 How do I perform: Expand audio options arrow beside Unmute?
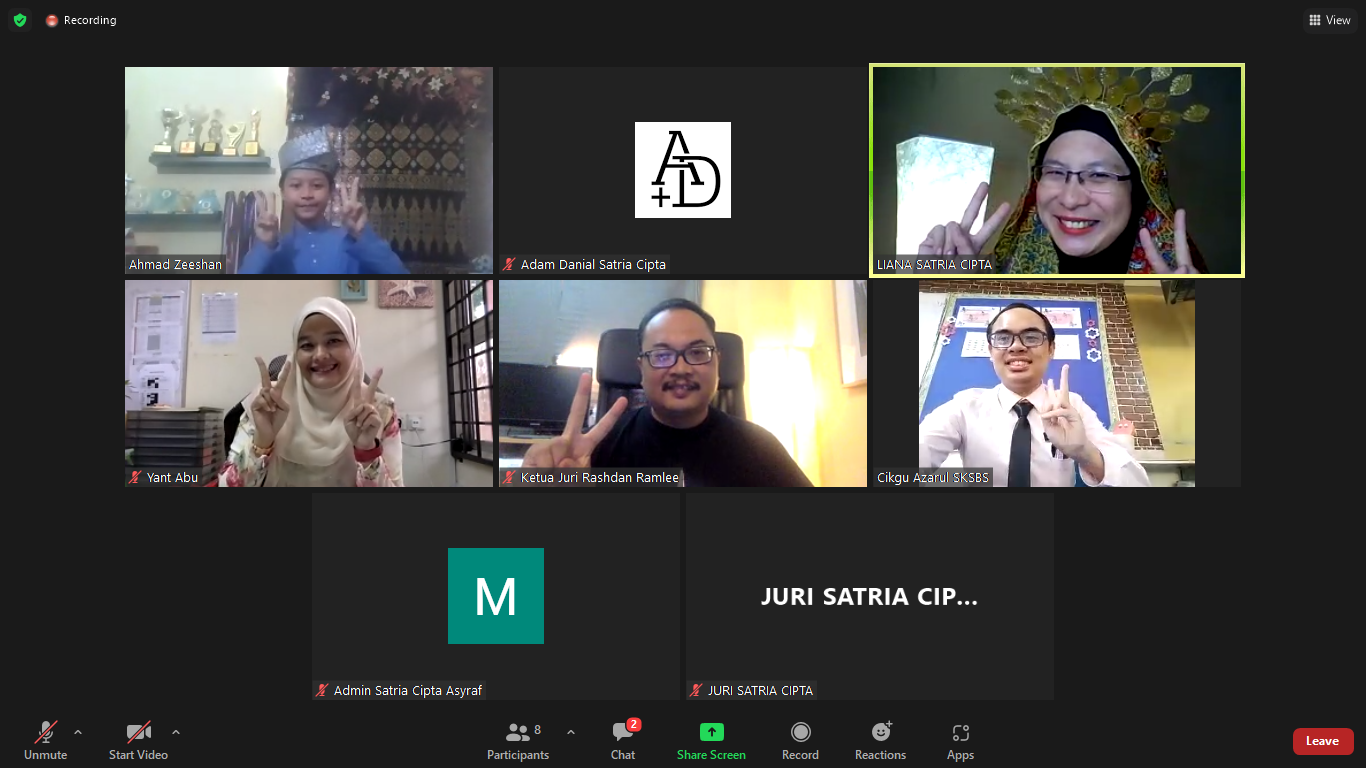click(78, 732)
